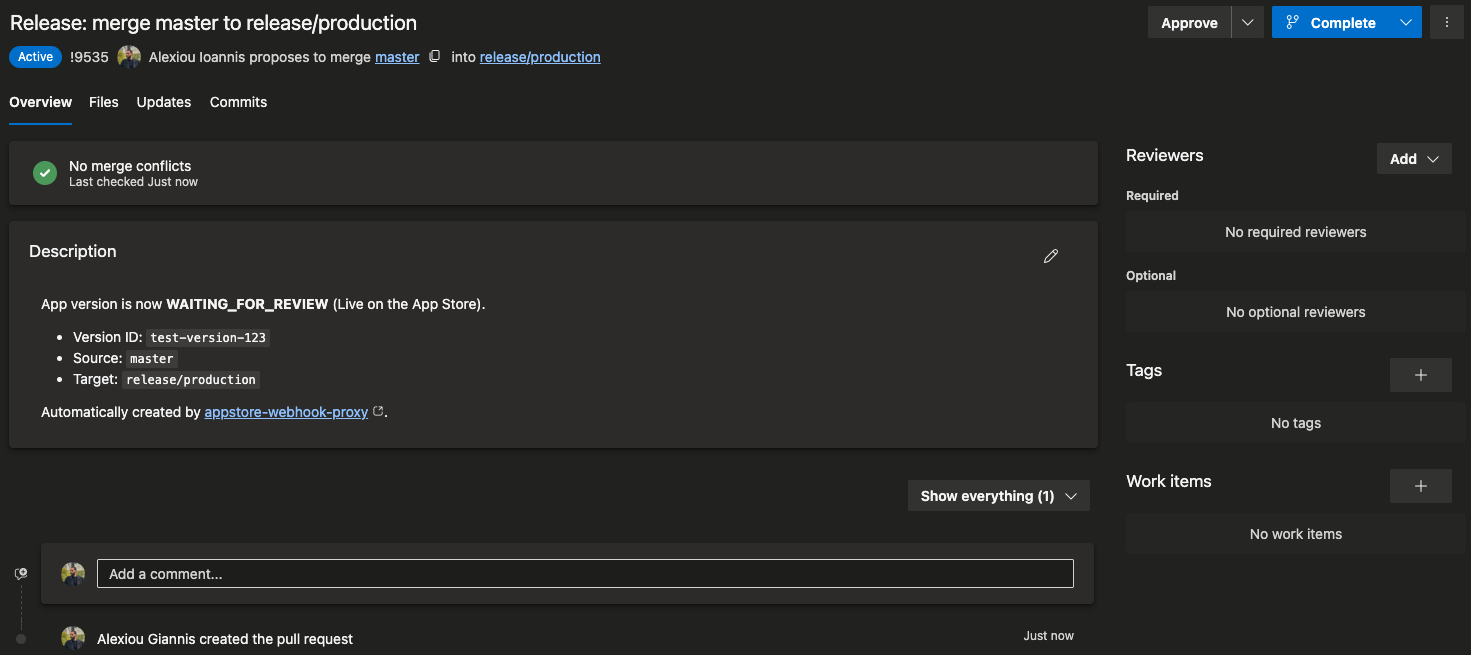1471x655 pixels.
Task: Click the Just now timestamp on timeline entry
Action: [1049, 636]
